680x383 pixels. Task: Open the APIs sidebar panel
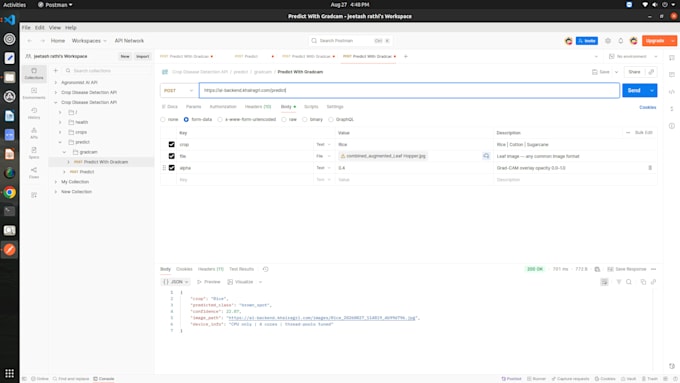tap(34, 133)
